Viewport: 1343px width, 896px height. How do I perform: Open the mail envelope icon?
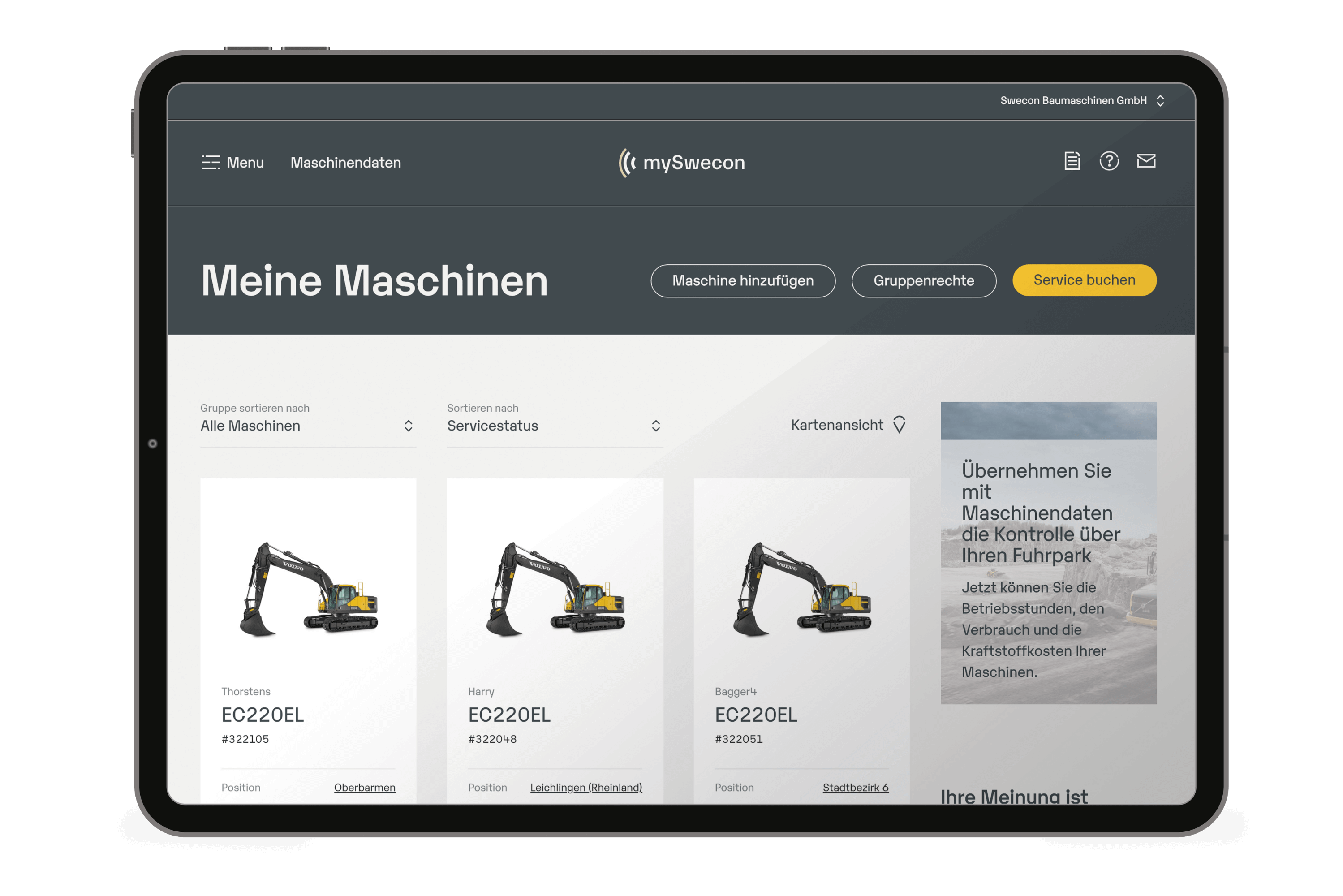click(x=1146, y=161)
